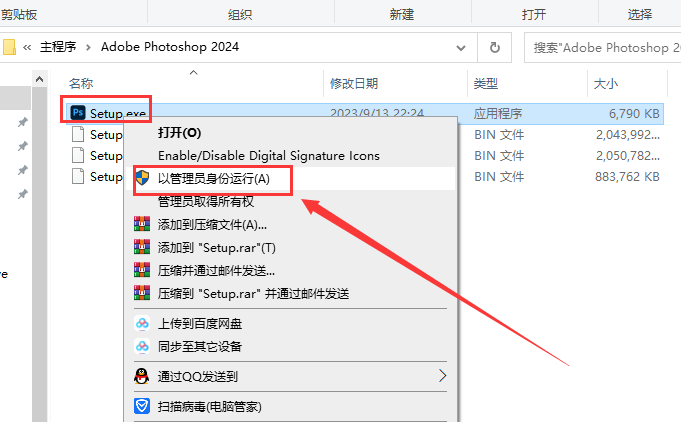This screenshot has height=422, width=681.
Task: Click Baidu Netdisk icon beside 上传到百度网盘
Action: point(142,323)
